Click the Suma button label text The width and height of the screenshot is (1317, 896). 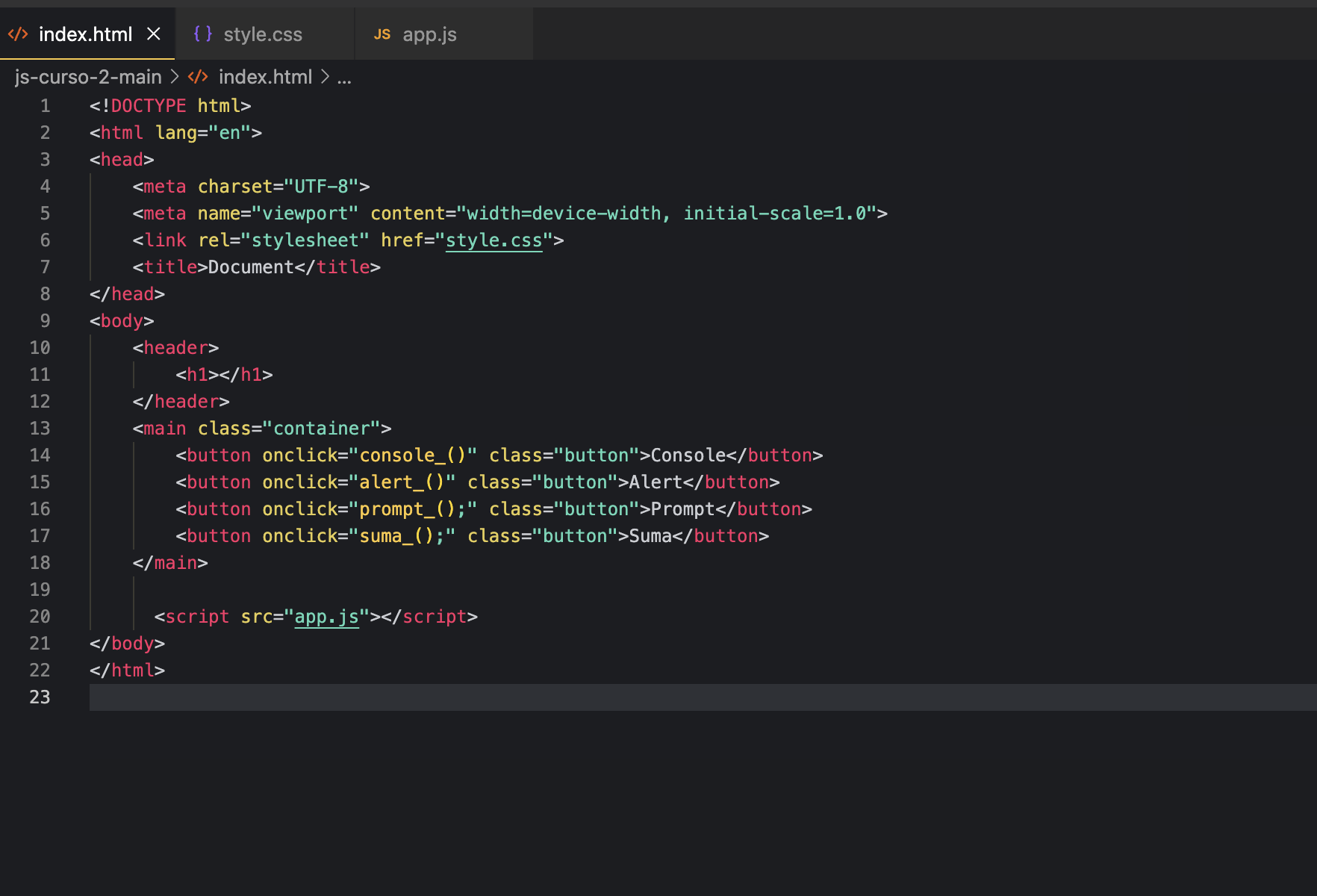pyautogui.click(x=651, y=536)
